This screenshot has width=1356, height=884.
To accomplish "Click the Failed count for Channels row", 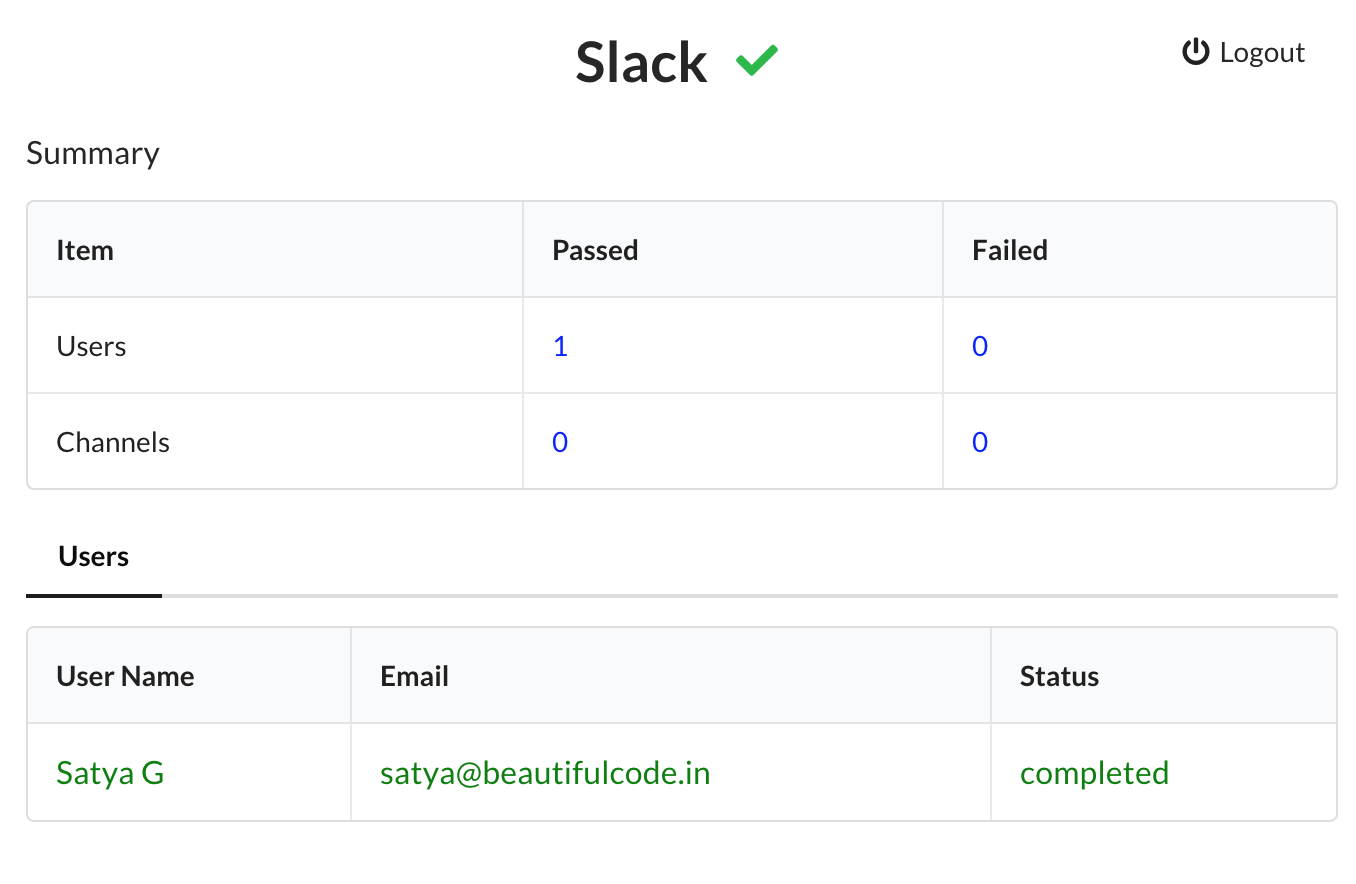I will (979, 441).
